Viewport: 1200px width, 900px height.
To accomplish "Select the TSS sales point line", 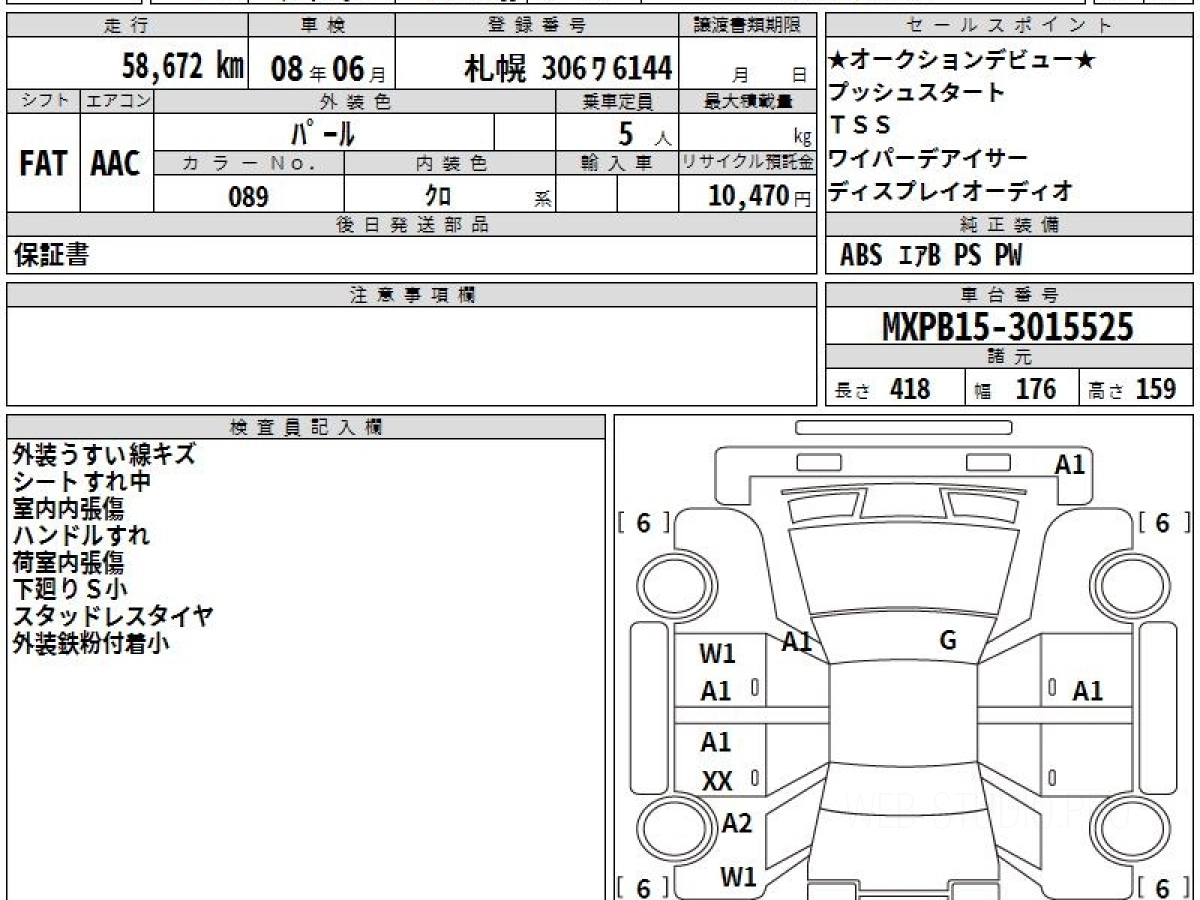I will pos(860,125).
